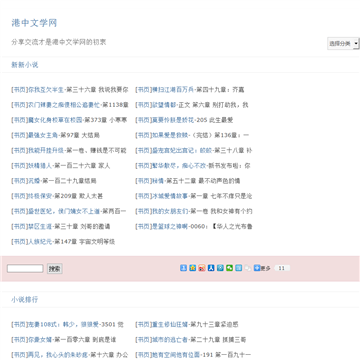This screenshot has height=360, width=360.
Task: Open ranked novel 重生修仙狂婿
Action: click(x=170, y=324)
